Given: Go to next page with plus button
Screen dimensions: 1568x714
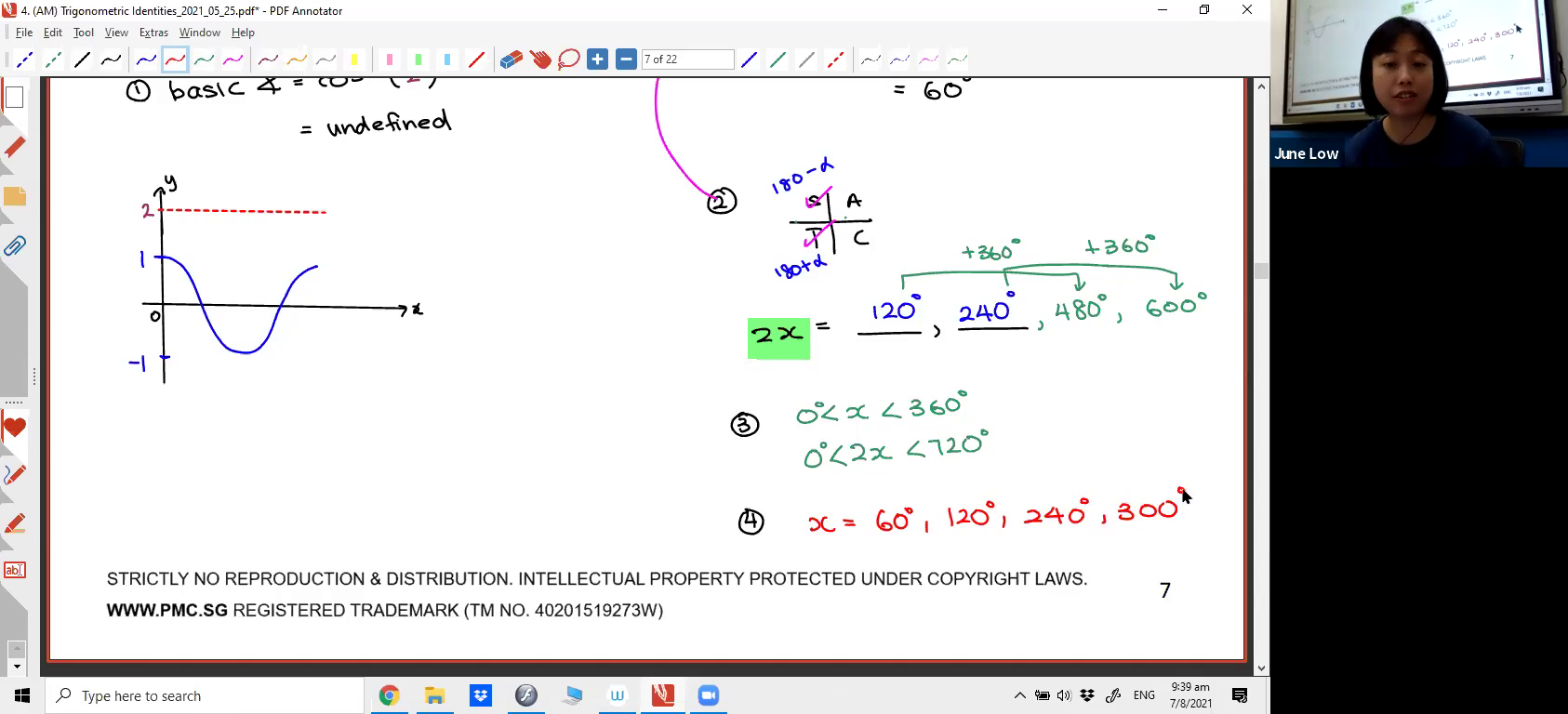Looking at the screenshot, I should point(598,59).
